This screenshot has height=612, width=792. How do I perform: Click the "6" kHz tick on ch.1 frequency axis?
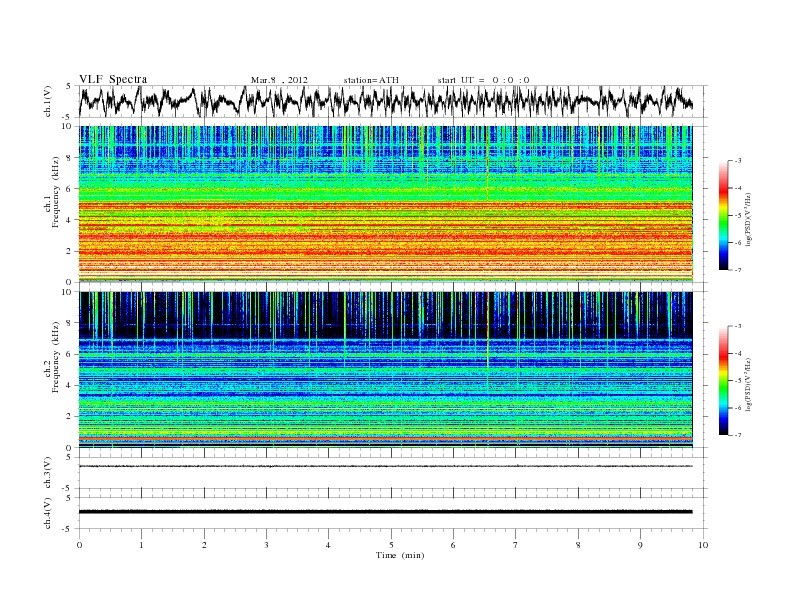69,188
